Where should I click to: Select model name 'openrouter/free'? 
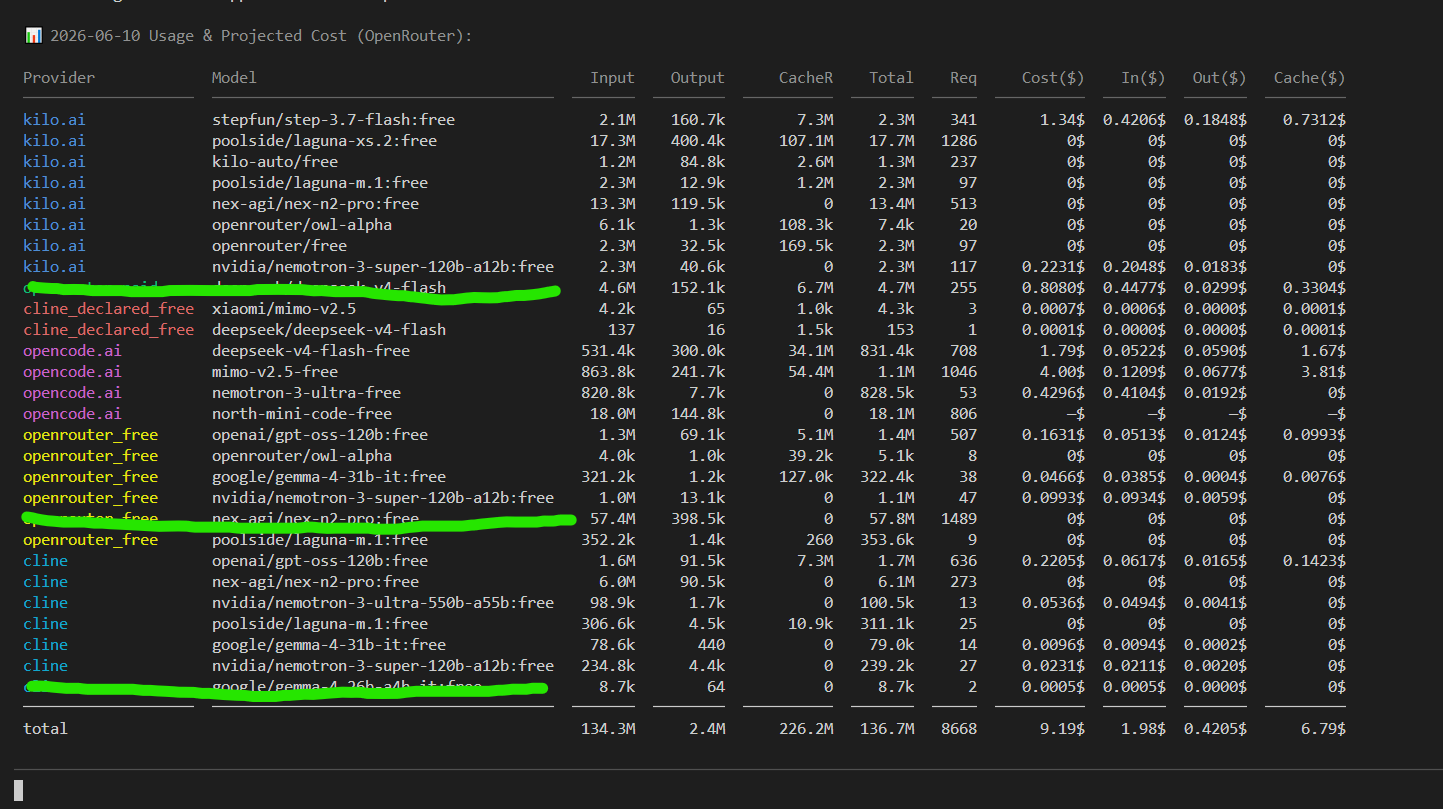point(279,246)
